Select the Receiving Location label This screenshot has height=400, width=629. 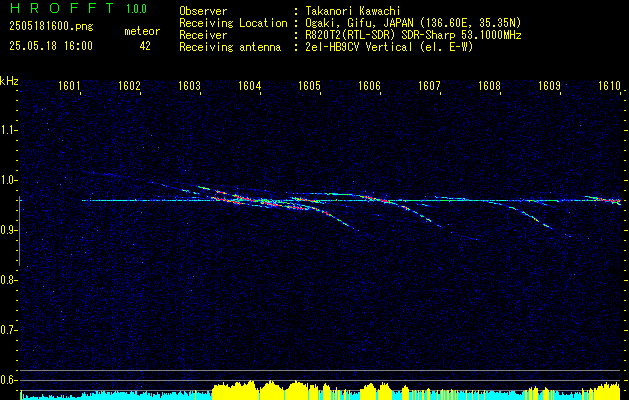[233, 23]
